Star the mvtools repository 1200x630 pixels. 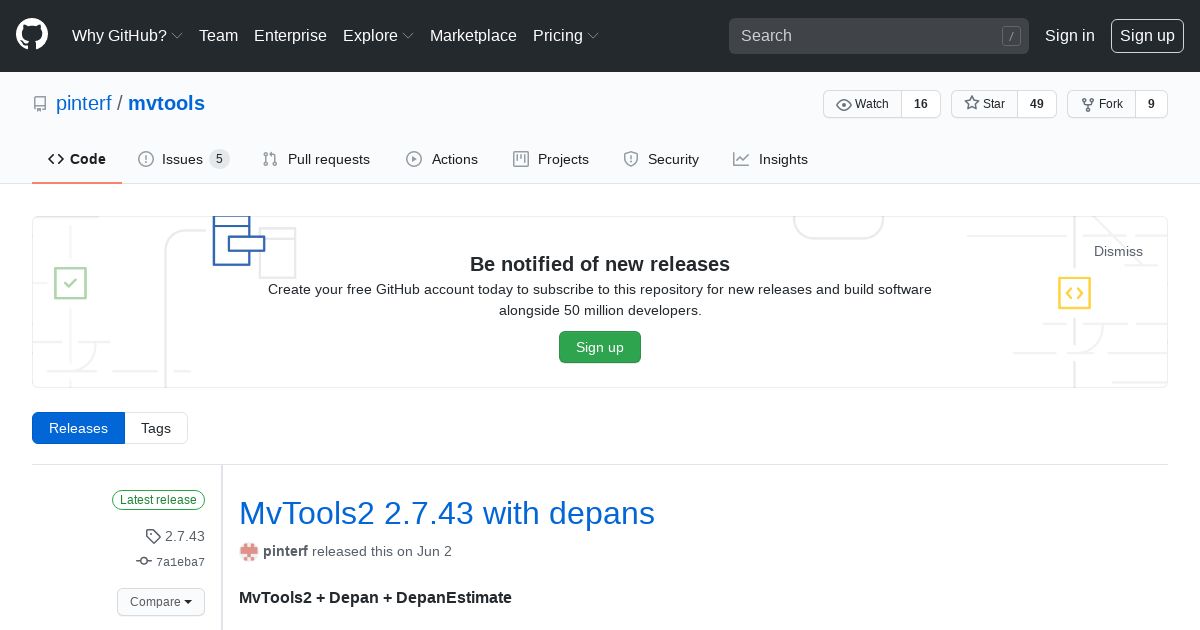[985, 104]
